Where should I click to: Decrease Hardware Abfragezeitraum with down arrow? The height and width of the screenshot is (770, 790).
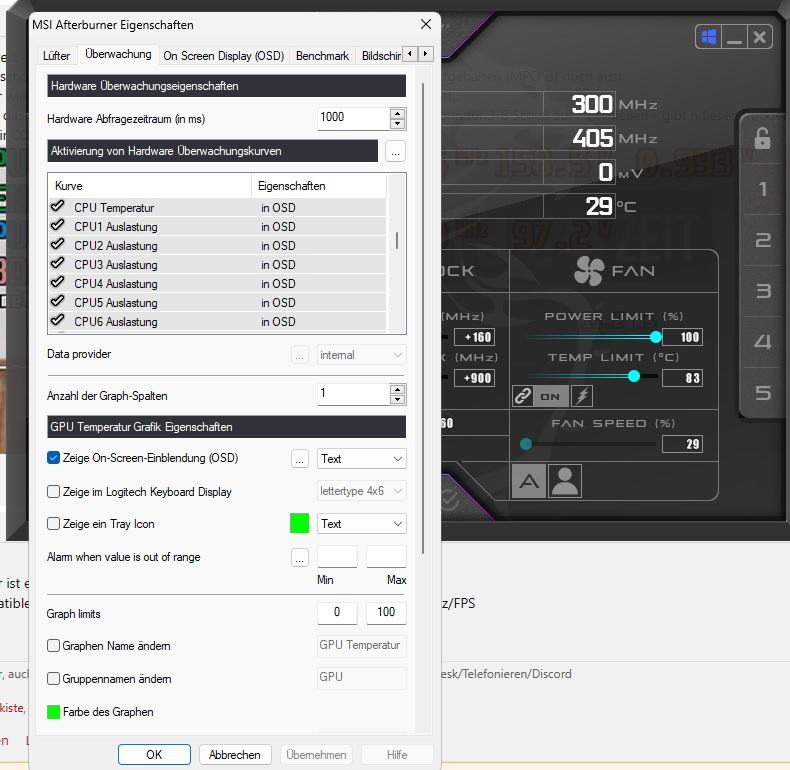(398, 124)
